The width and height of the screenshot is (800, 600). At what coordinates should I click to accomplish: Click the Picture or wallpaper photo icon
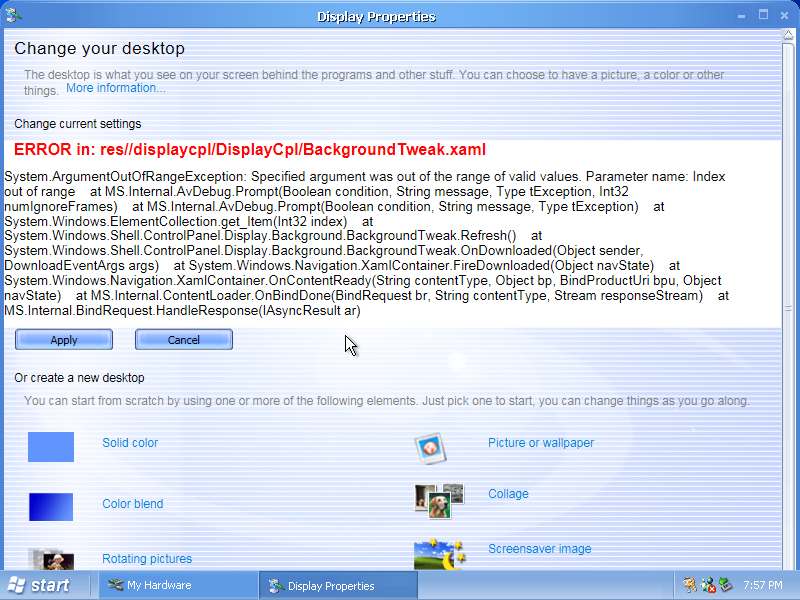(x=430, y=448)
